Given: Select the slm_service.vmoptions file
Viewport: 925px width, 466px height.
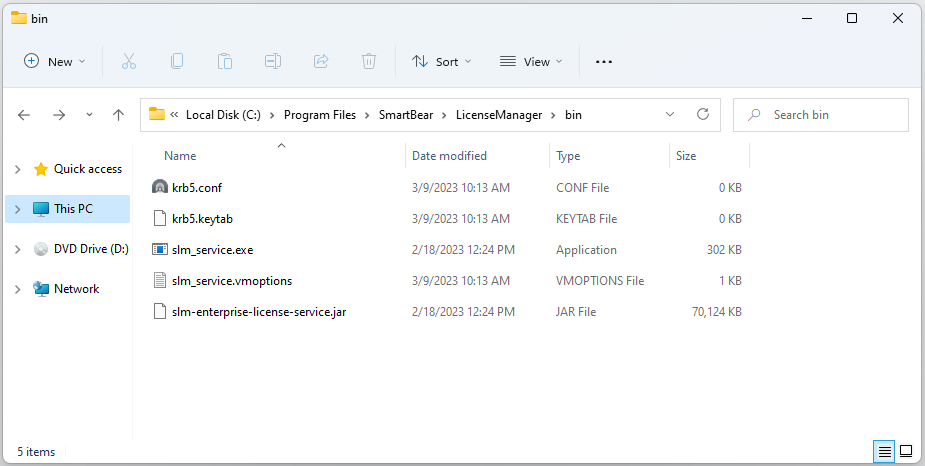Looking at the screenshot, I should click(232, 281).
